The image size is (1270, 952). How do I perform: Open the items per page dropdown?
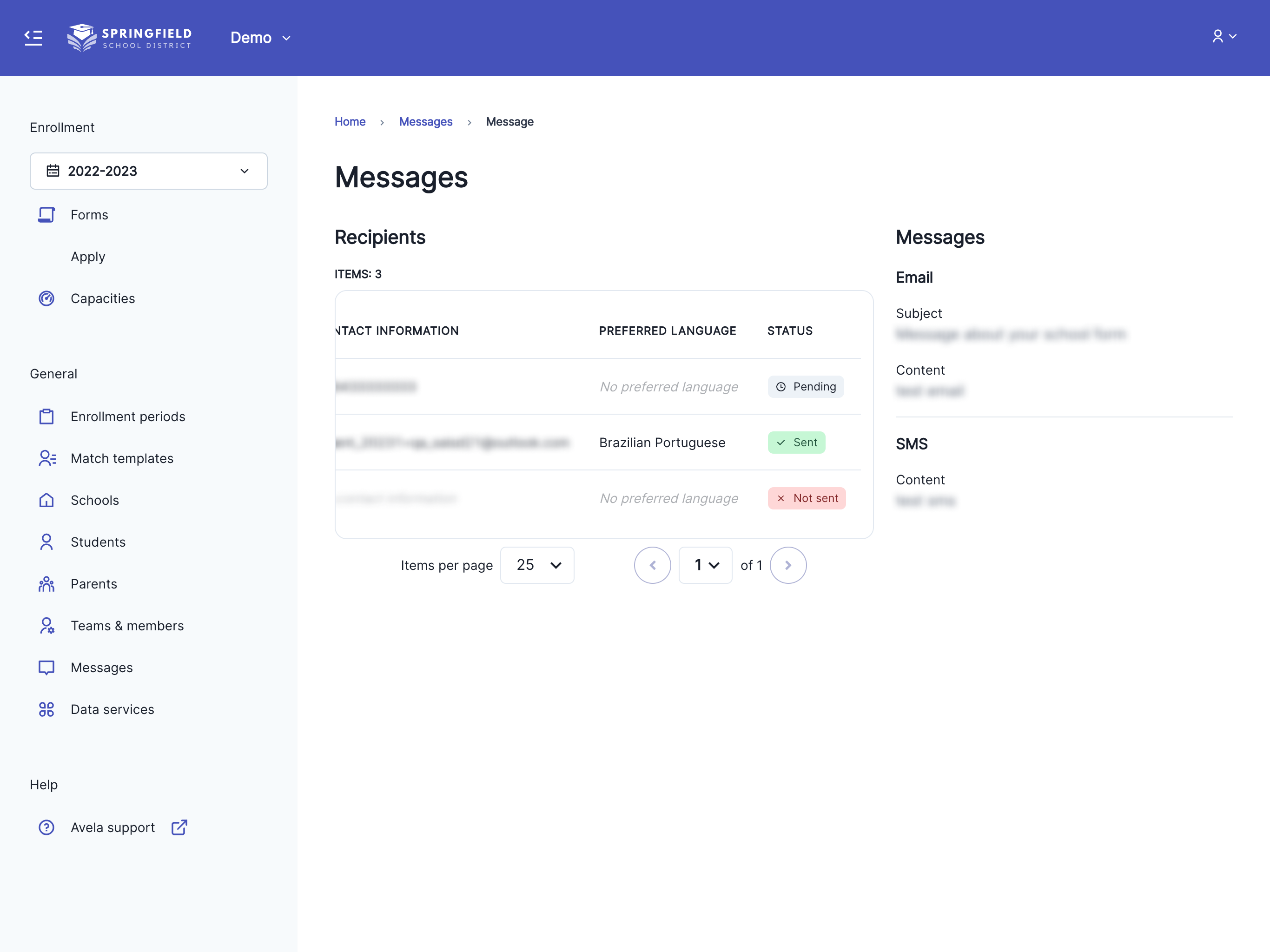click(x=537, y=565)
